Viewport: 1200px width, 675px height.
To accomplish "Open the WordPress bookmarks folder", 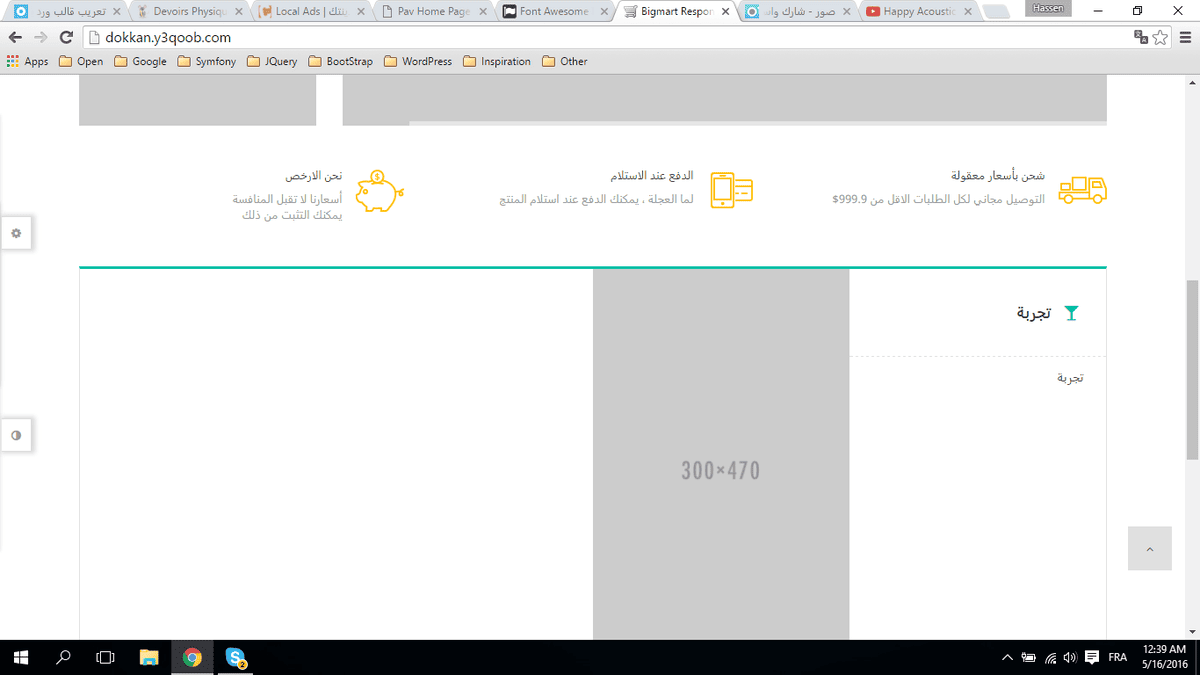I will (x=417, y=61).
